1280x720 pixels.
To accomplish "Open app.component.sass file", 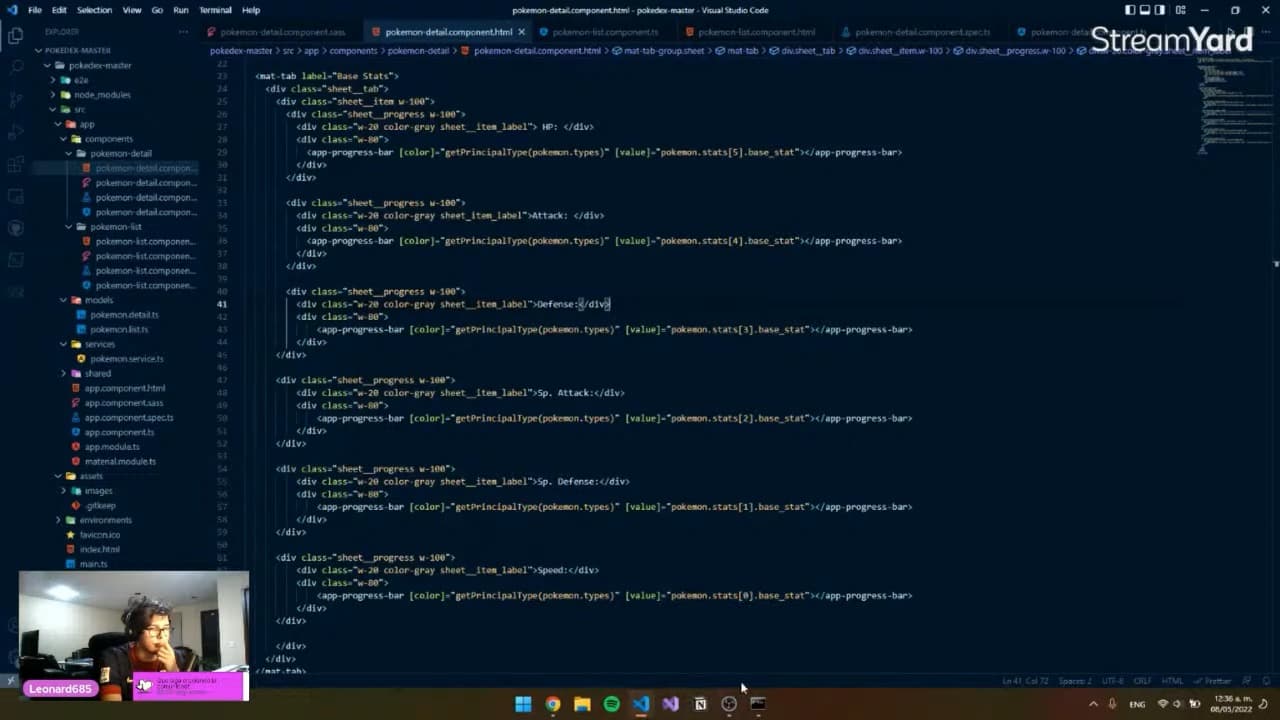I will click(x=124, y=403).
